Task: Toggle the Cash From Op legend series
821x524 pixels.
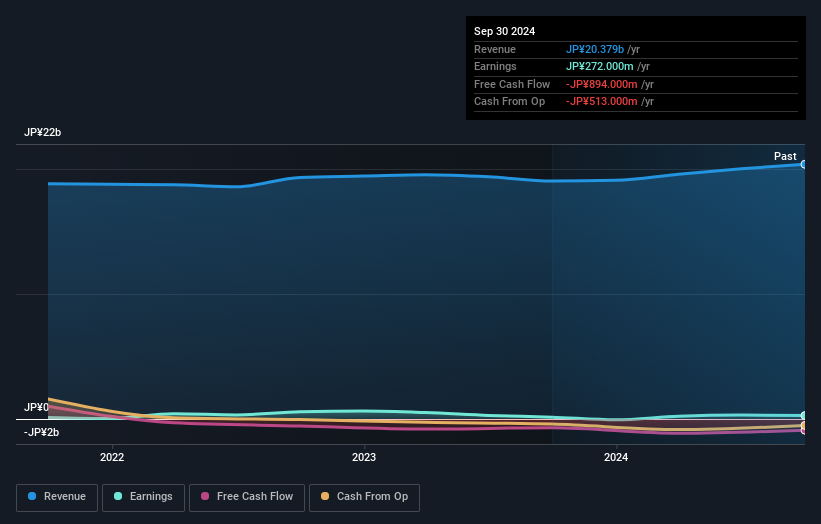Action: tap(364, 497)
